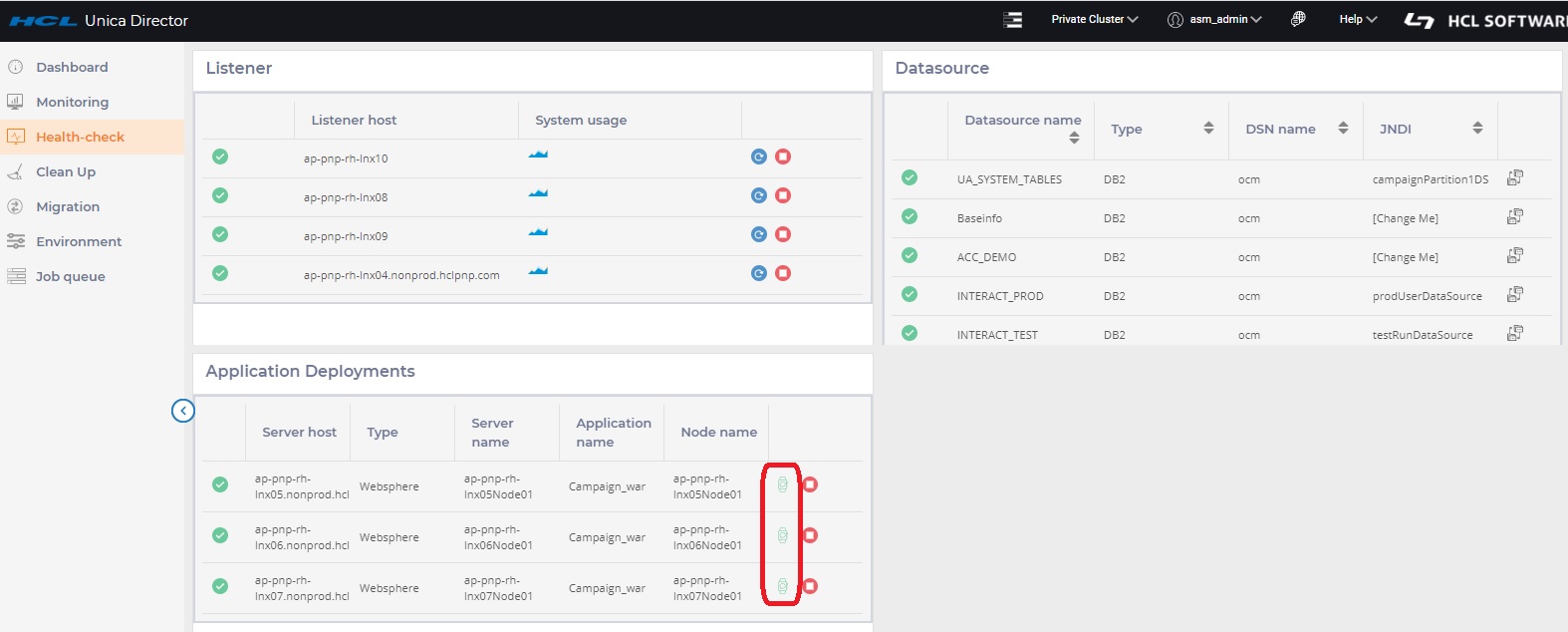Sort datasources by Type column

(1208, 129)
